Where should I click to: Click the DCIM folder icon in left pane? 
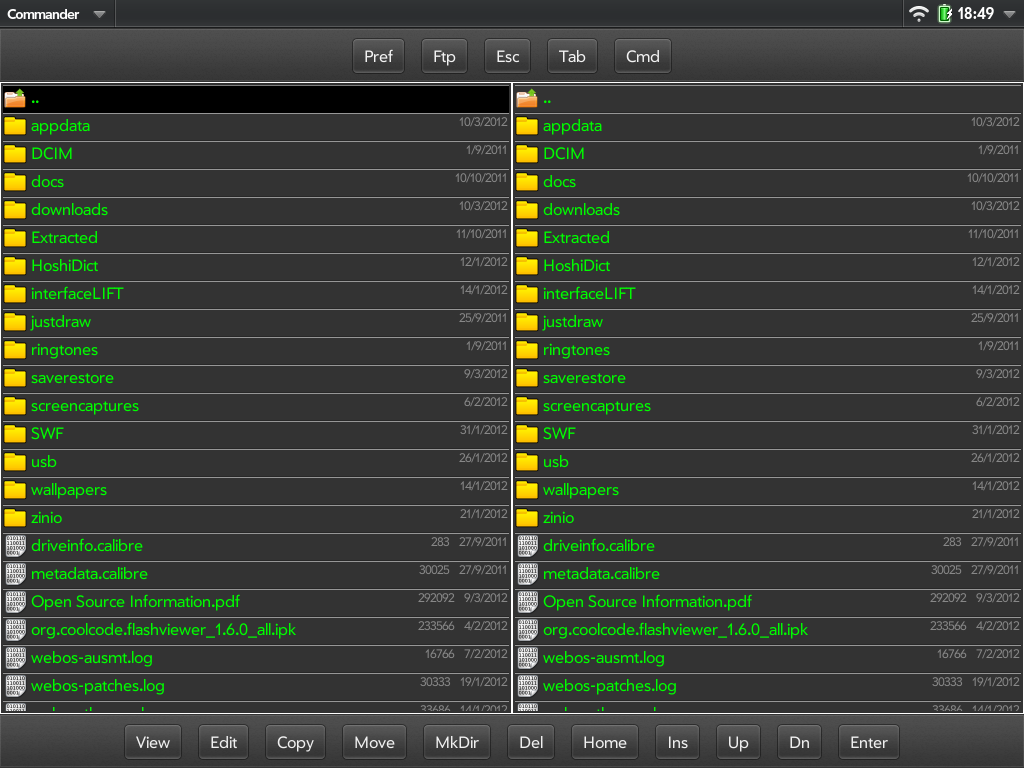point(15,154)
